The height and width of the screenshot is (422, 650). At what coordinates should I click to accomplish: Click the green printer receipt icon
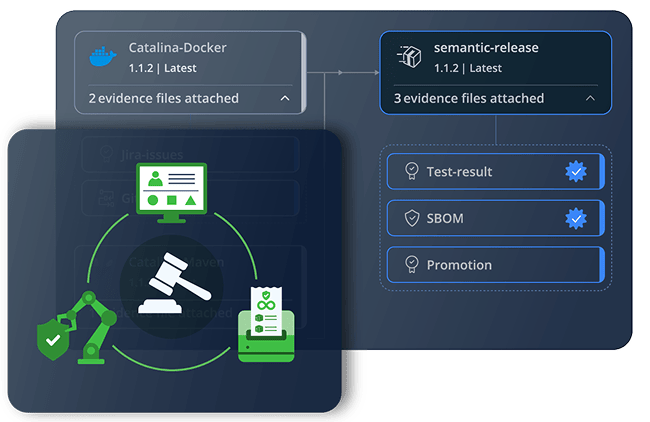coord(266,325)
